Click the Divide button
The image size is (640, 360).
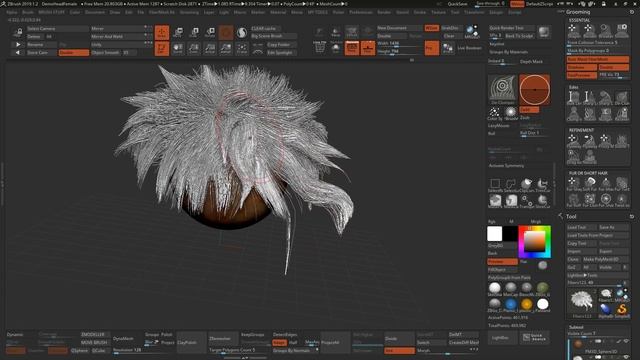(399, 338)
